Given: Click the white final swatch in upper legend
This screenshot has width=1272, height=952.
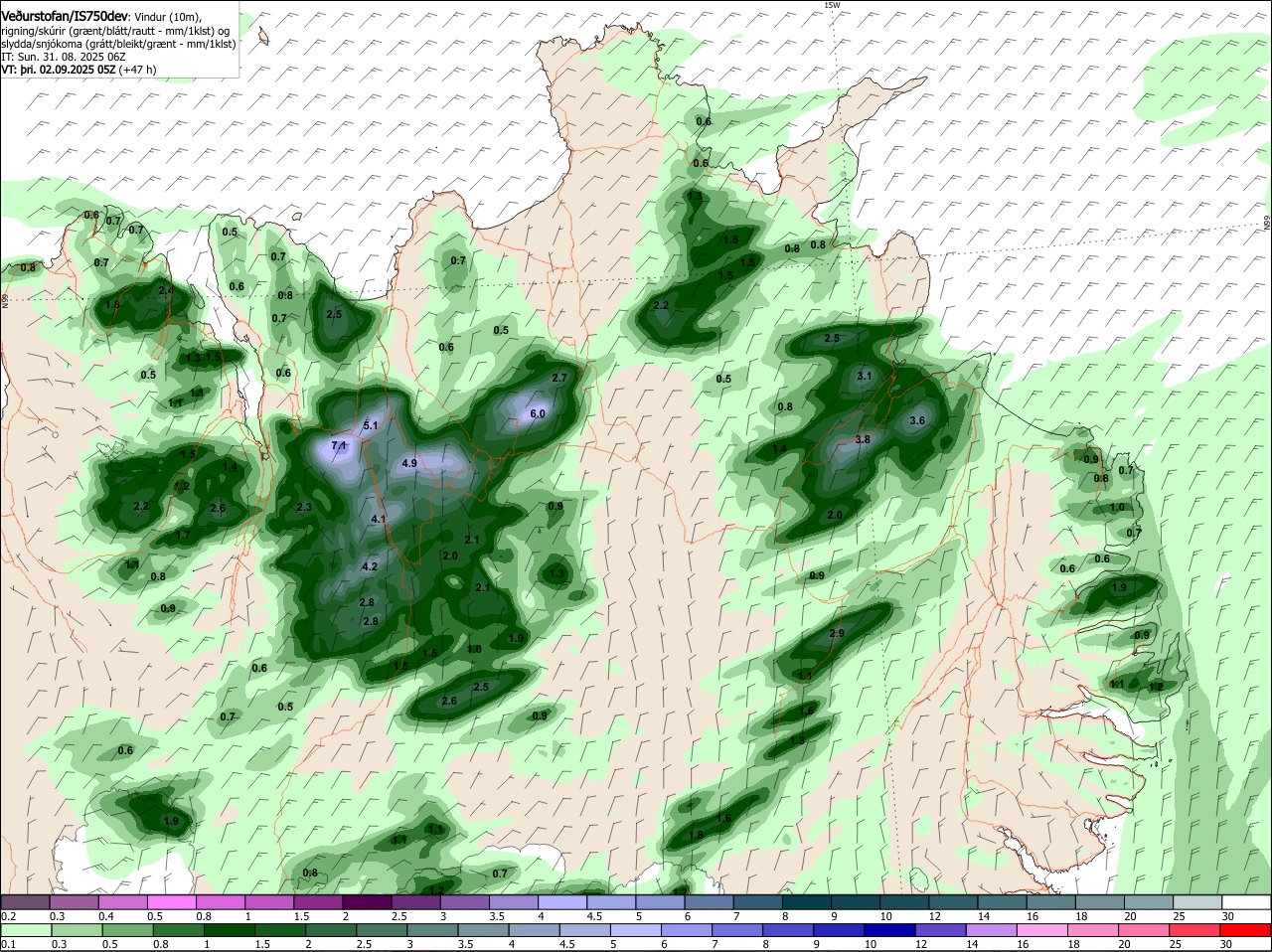Looking at the screenshot, I should tap(1246, 902).
